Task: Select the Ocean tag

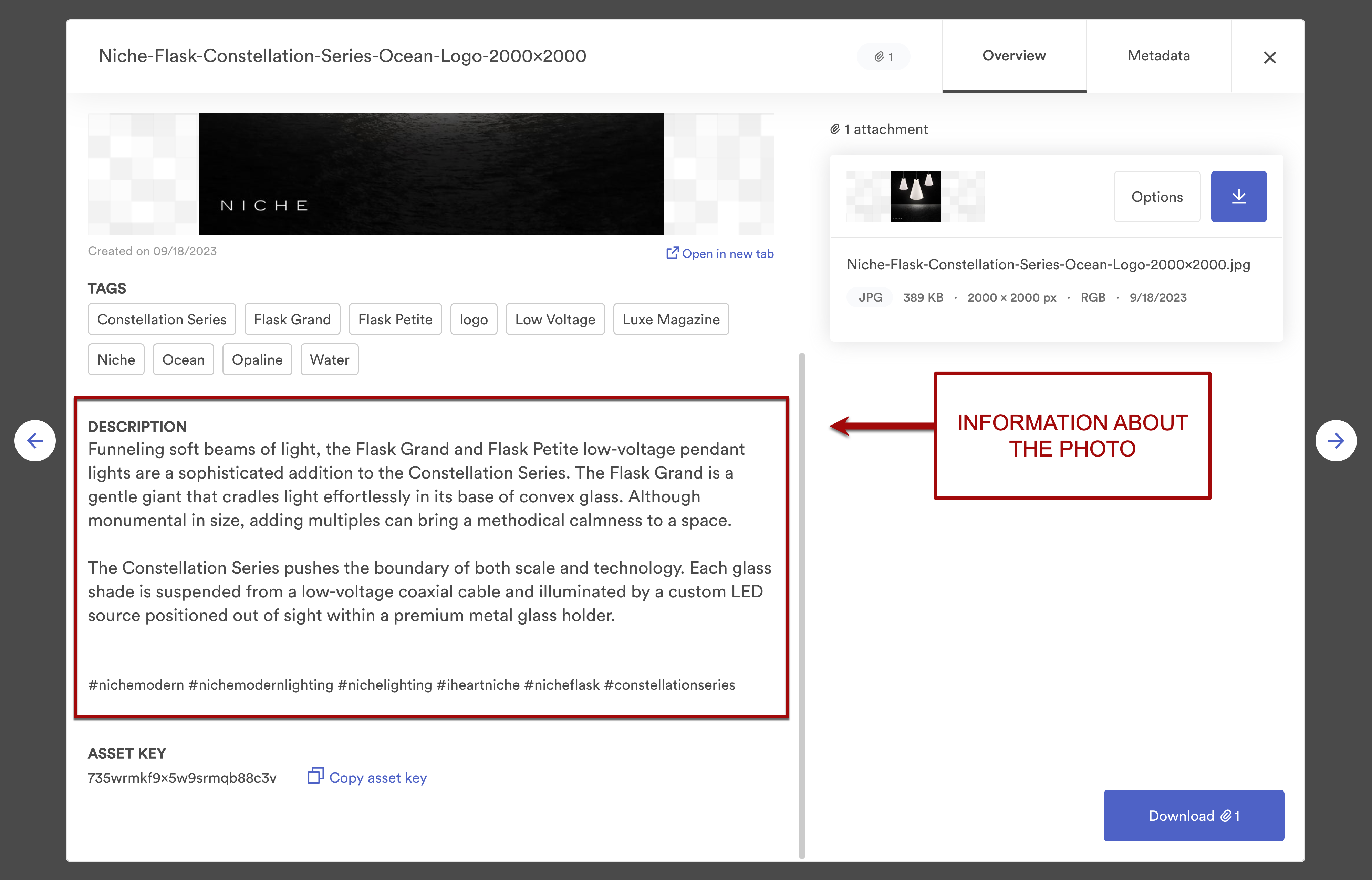Action: [184, 359]
